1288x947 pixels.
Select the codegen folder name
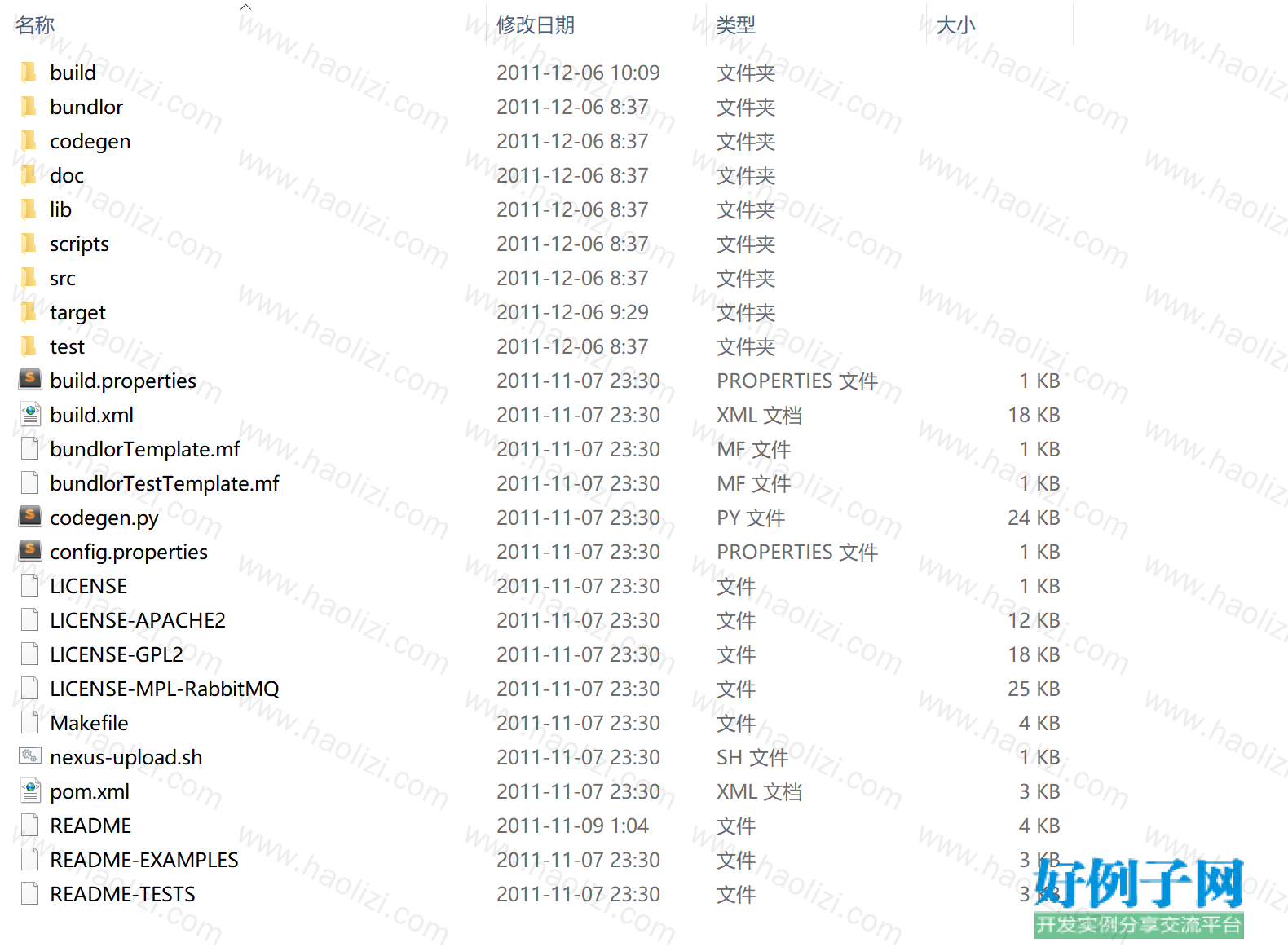coord(90,142)
